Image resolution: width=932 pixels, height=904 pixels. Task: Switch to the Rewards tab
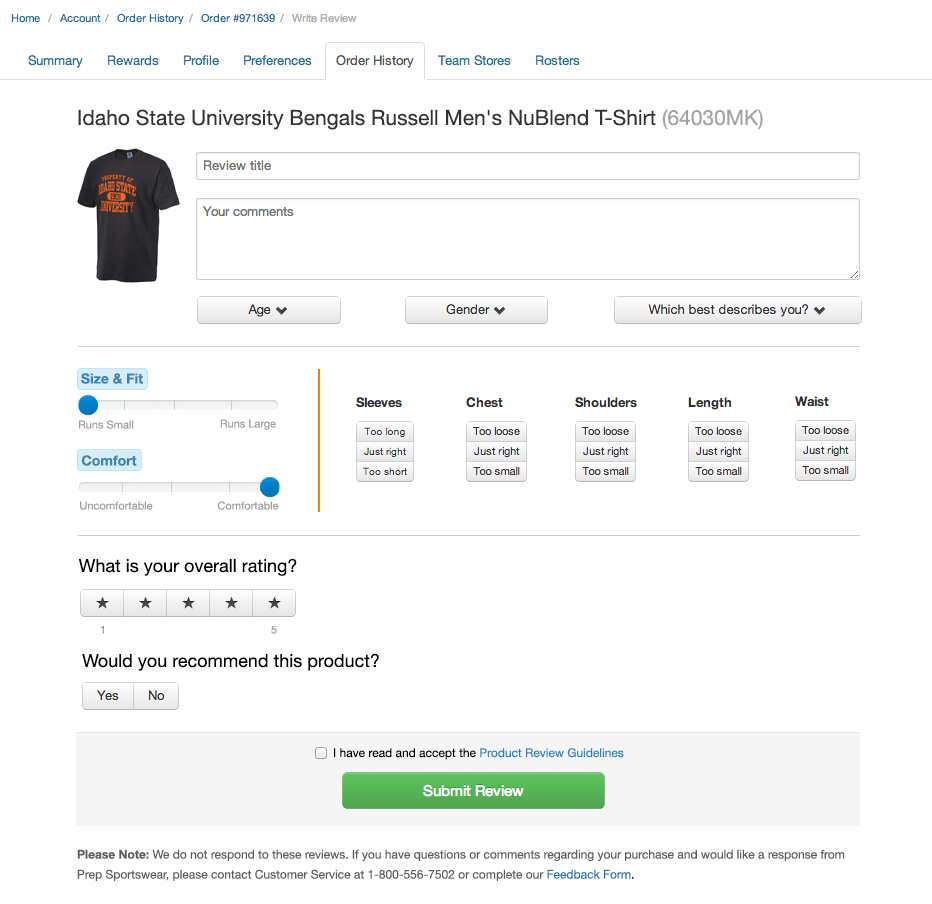click(x=133, y=61)
